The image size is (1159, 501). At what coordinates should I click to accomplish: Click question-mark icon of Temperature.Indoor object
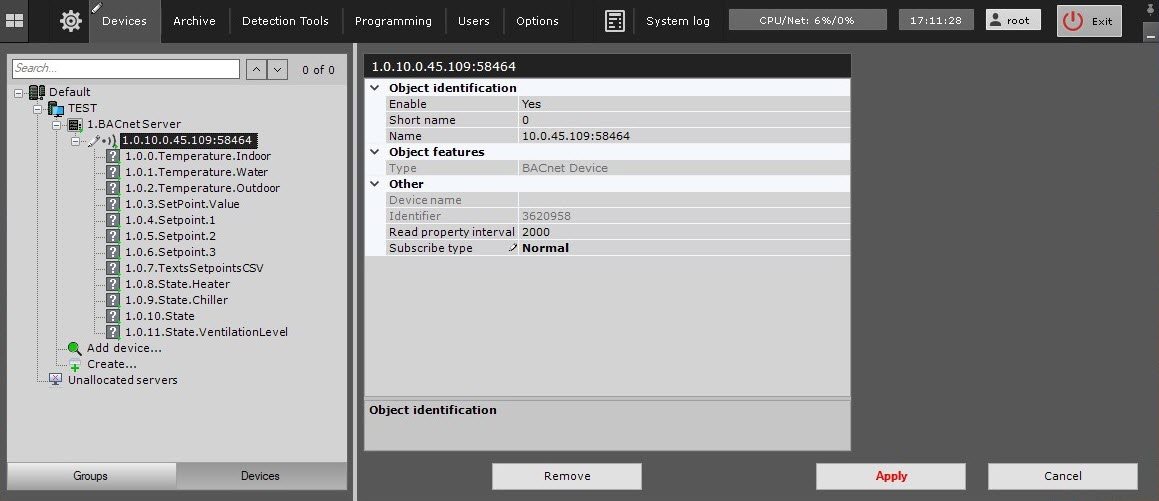113,156
